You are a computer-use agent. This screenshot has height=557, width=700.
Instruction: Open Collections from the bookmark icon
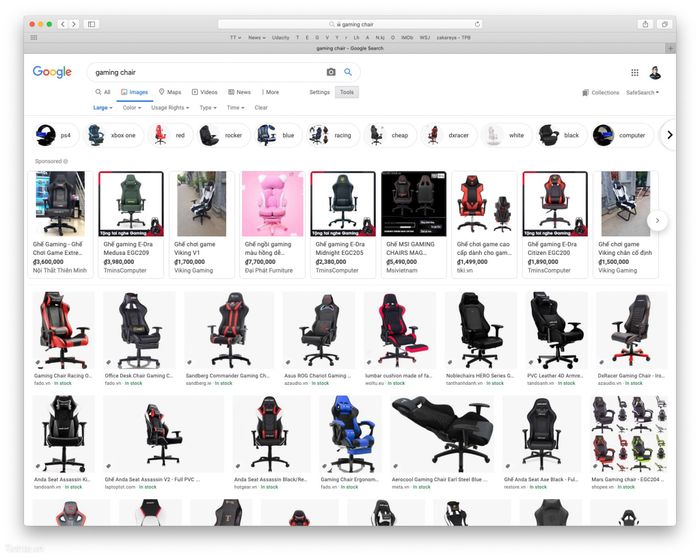600,92
